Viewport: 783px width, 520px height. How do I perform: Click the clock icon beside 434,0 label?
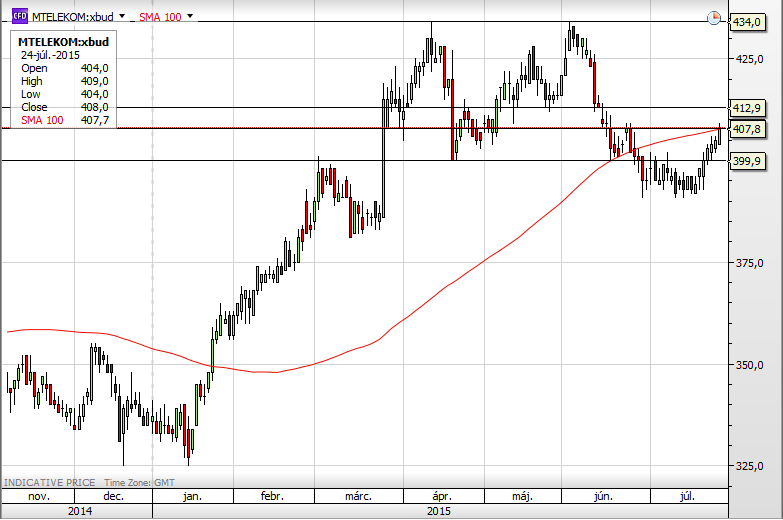coord(714,18)
